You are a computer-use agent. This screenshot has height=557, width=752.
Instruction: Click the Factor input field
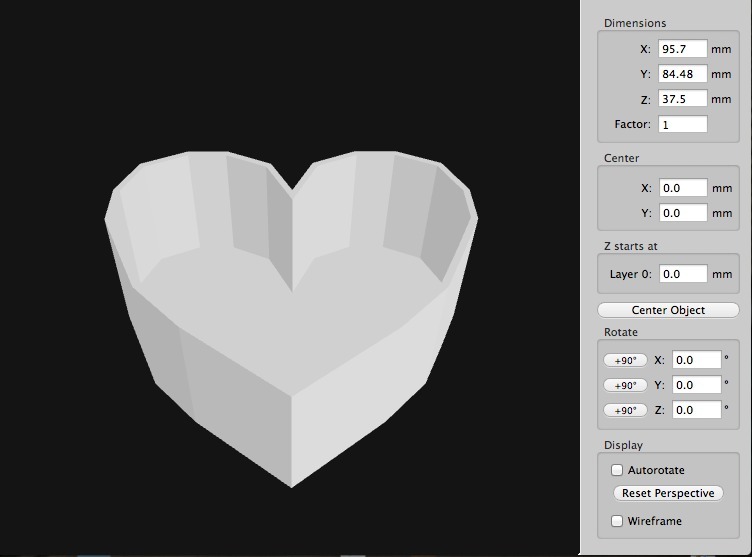(682, 124)
